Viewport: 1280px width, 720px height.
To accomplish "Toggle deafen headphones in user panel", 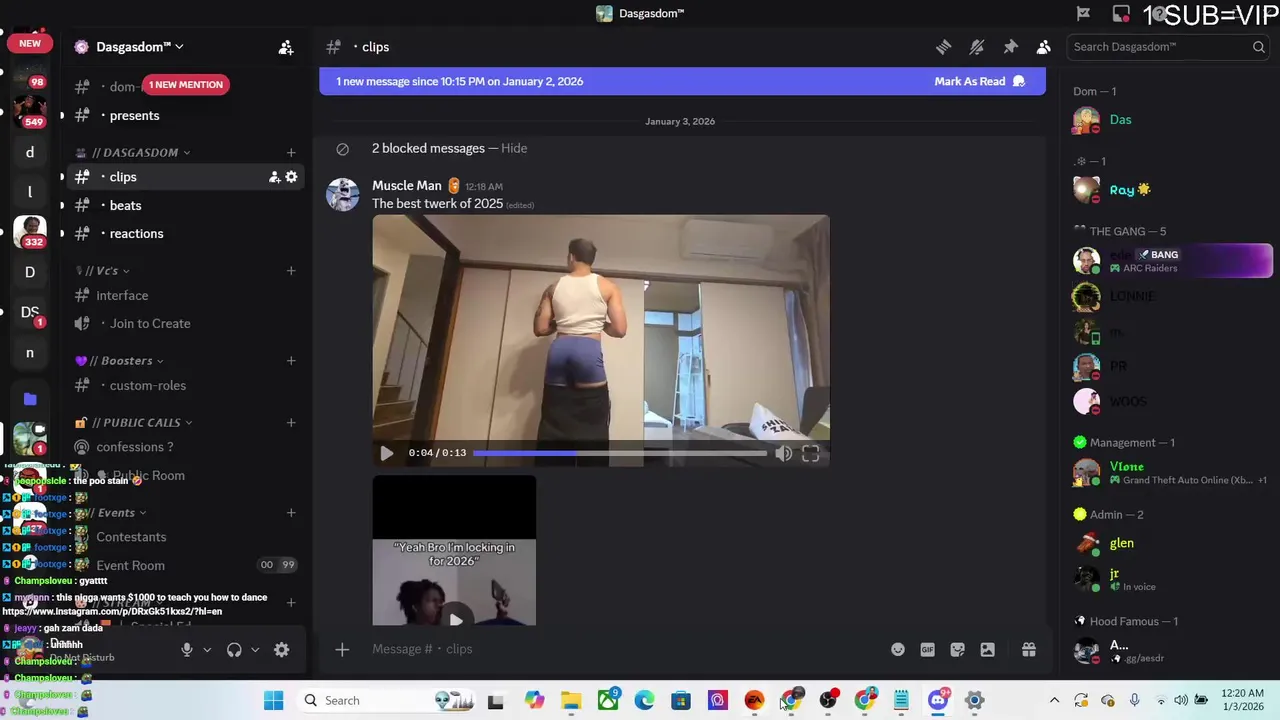I will 234,650.
